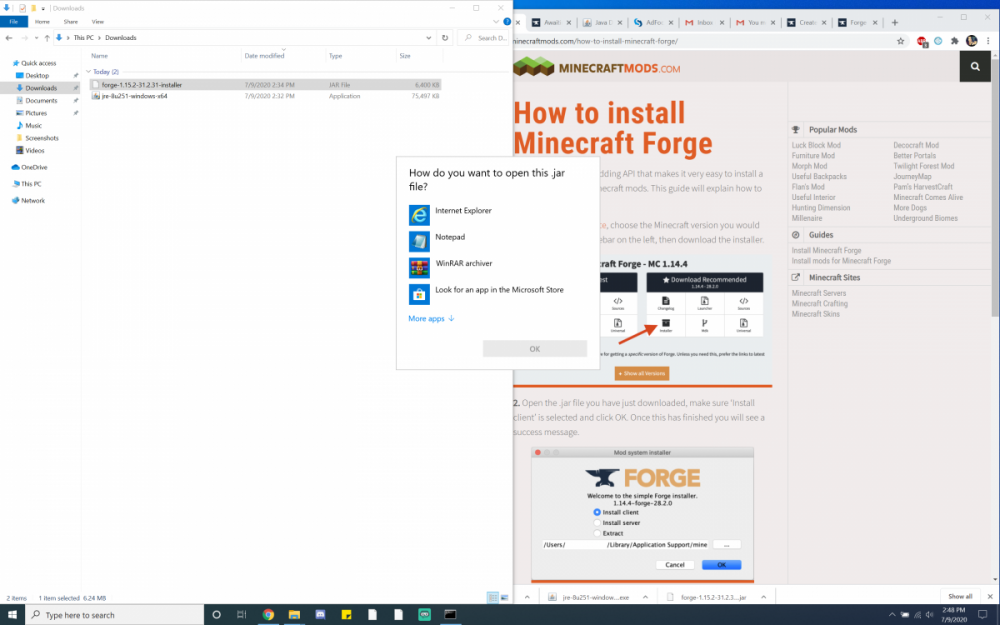Viewport: 1000px width, 625px height.
Task: Open the Twilight Forest Mod link
Action: tap(923, 166)
